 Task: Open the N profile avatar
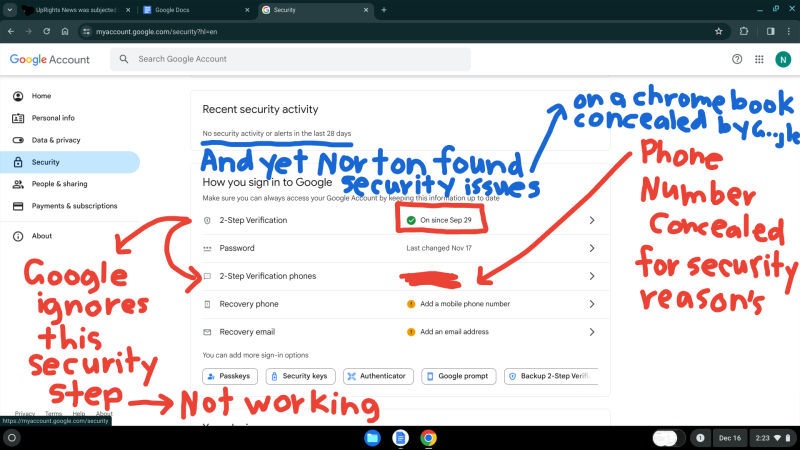(x=783, y=59)
